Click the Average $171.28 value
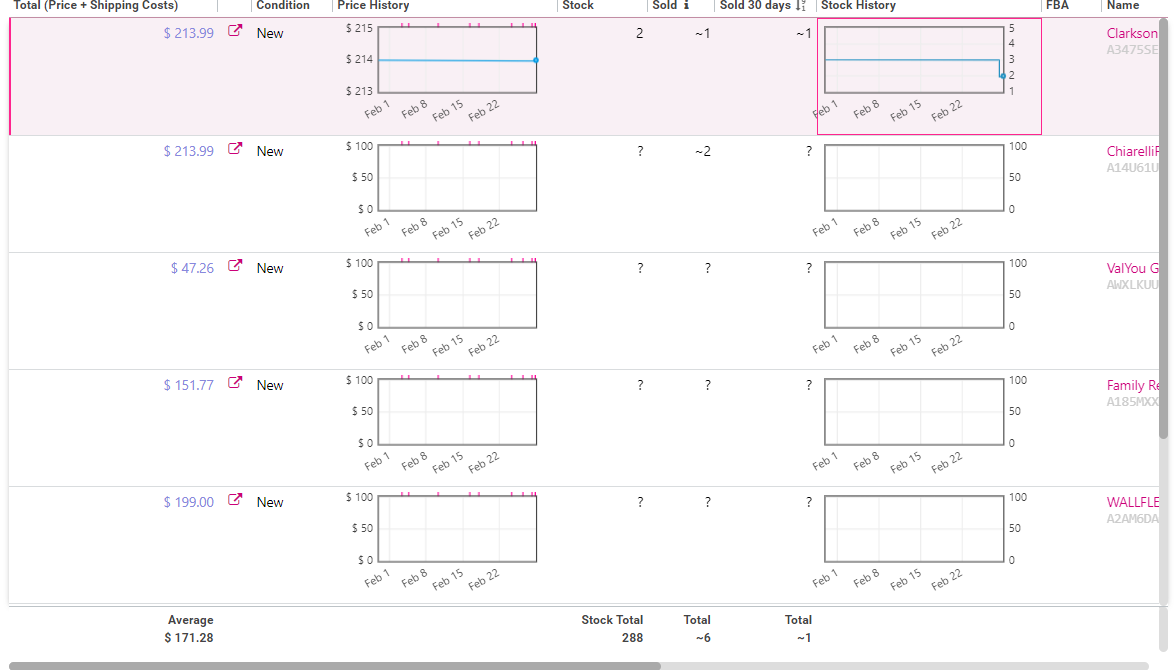The image size is (1174, 670). [x=189, y=638]
